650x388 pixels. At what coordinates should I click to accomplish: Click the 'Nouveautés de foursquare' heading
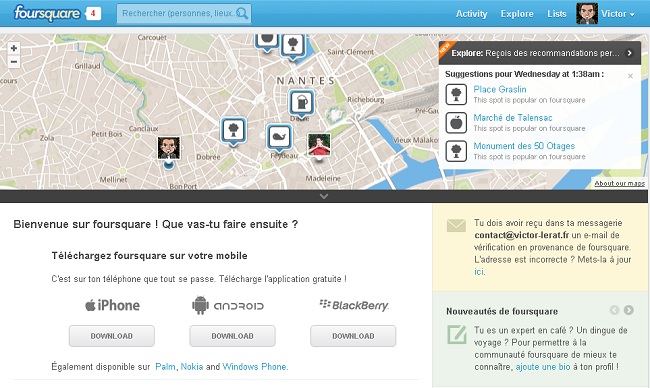click(502, 311)
